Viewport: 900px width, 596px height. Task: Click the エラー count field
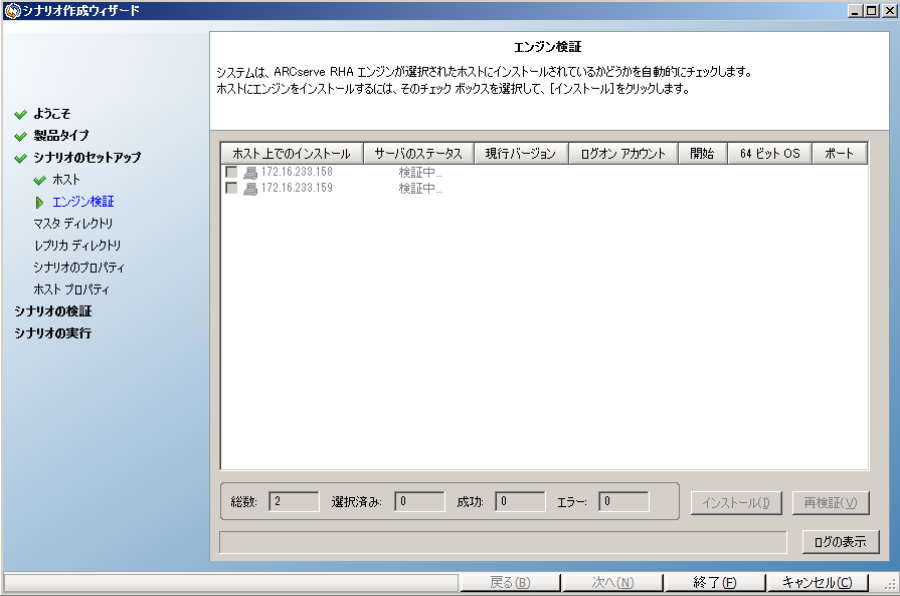623,501
